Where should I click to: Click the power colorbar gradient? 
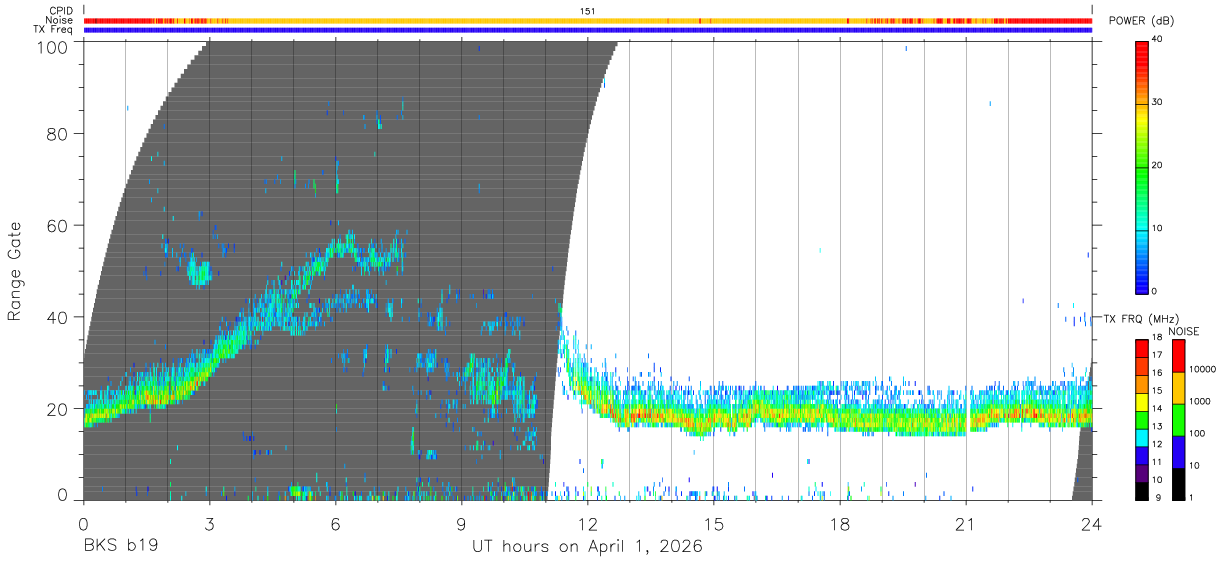(x=1143, y=167)
